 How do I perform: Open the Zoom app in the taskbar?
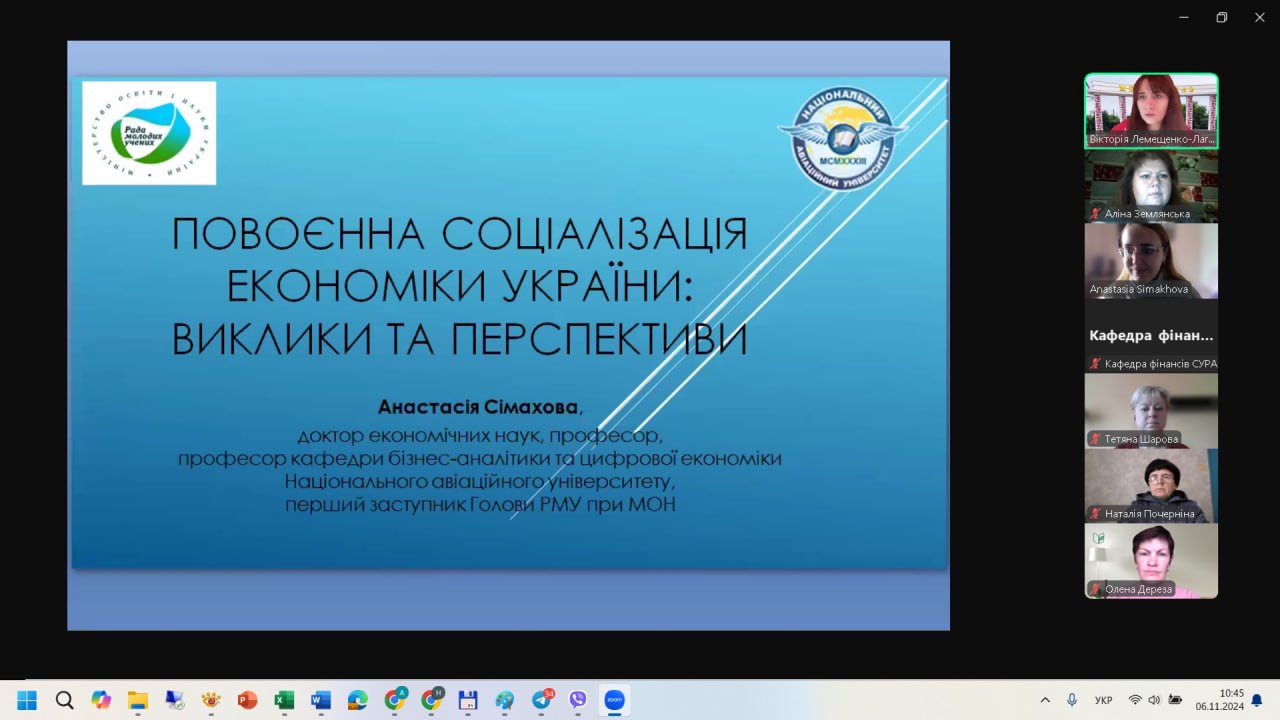(614, 700)
